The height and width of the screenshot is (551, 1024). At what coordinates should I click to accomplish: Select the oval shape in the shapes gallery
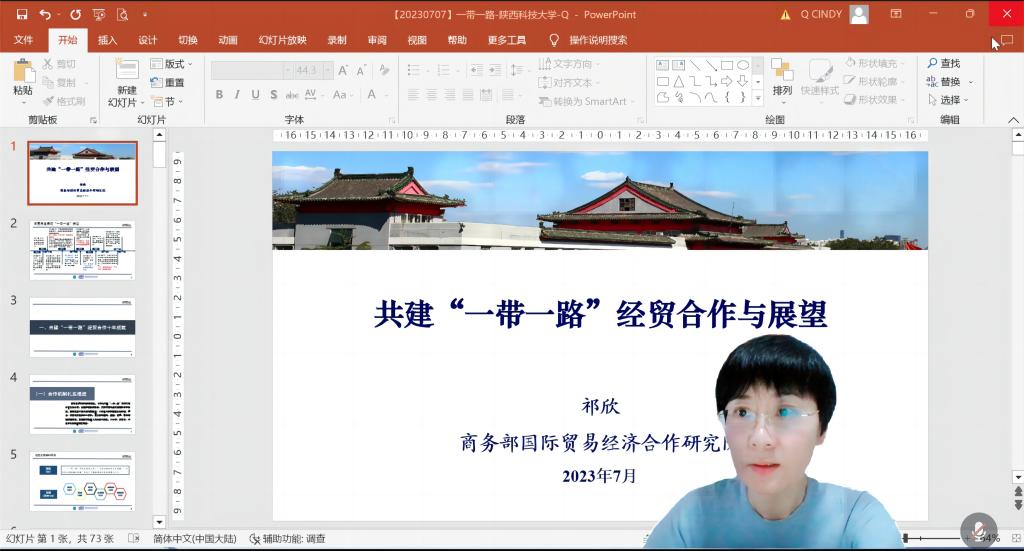tap(742, 65)
